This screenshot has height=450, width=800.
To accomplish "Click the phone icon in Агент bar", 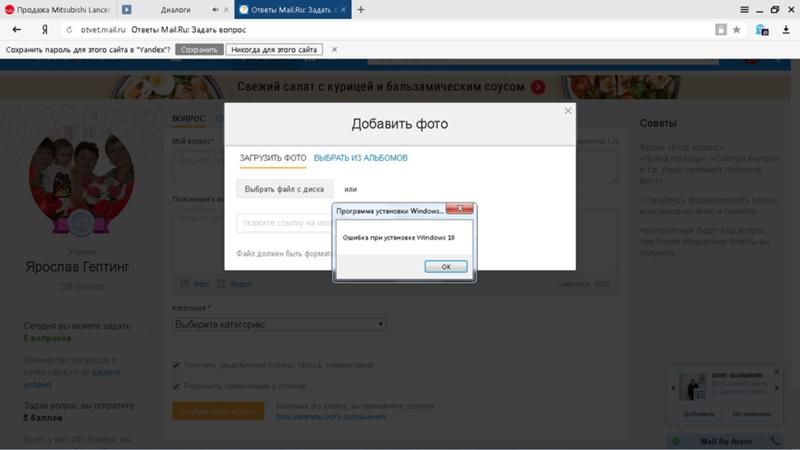I will (775, 441).
